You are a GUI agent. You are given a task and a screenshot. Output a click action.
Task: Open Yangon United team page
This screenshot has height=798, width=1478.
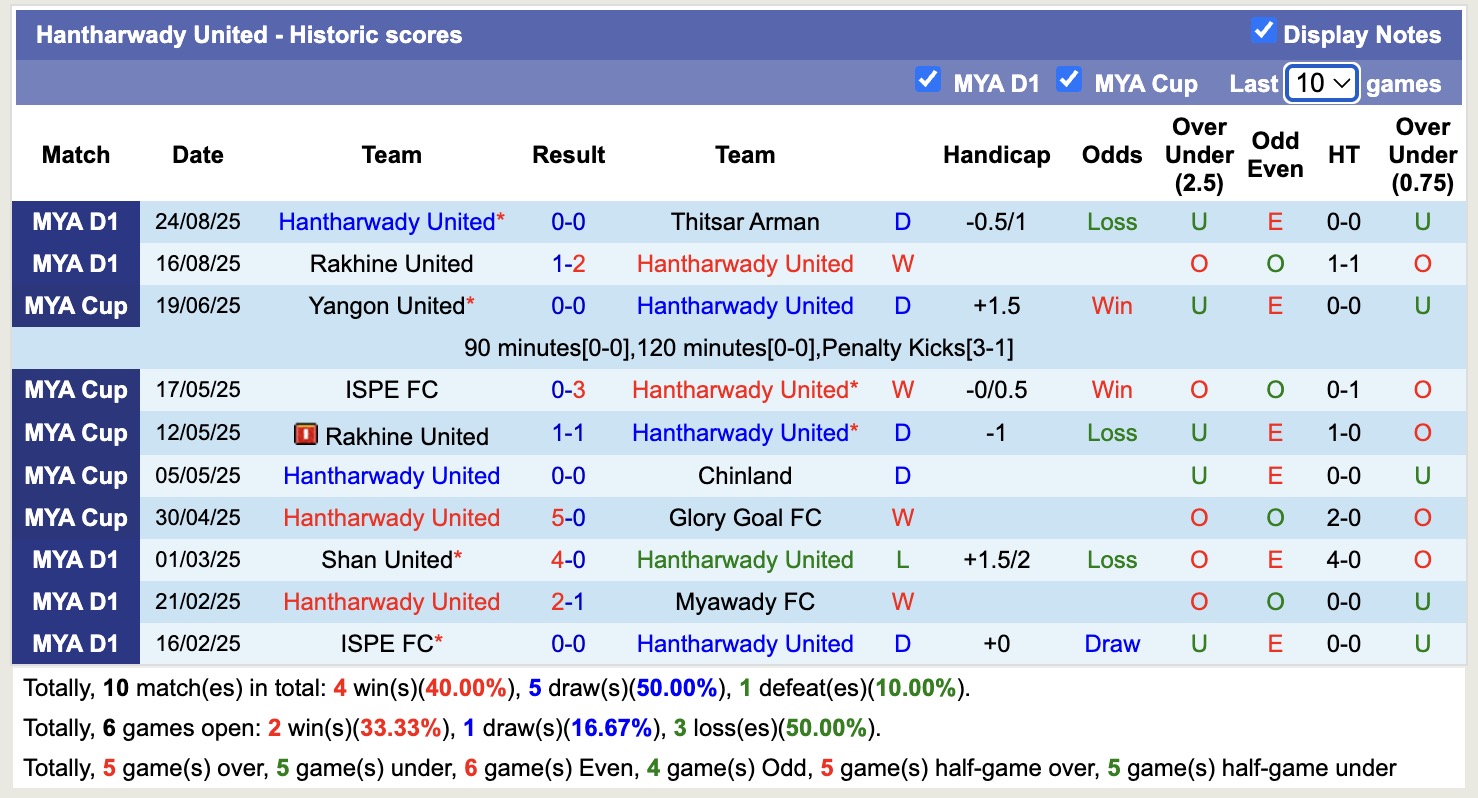(x=387, y=306)
